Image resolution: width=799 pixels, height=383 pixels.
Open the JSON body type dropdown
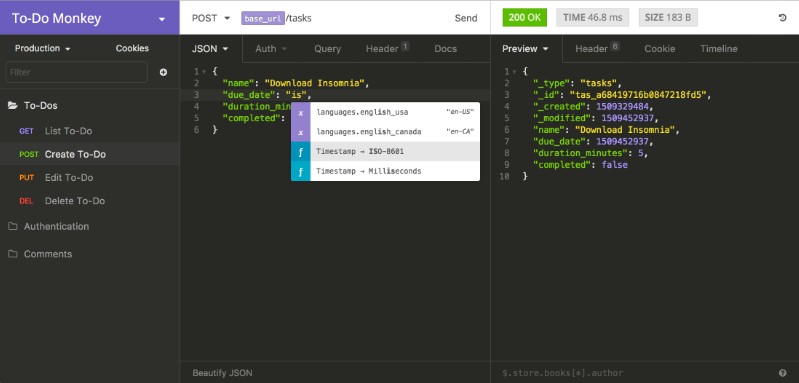click(210, 49)
